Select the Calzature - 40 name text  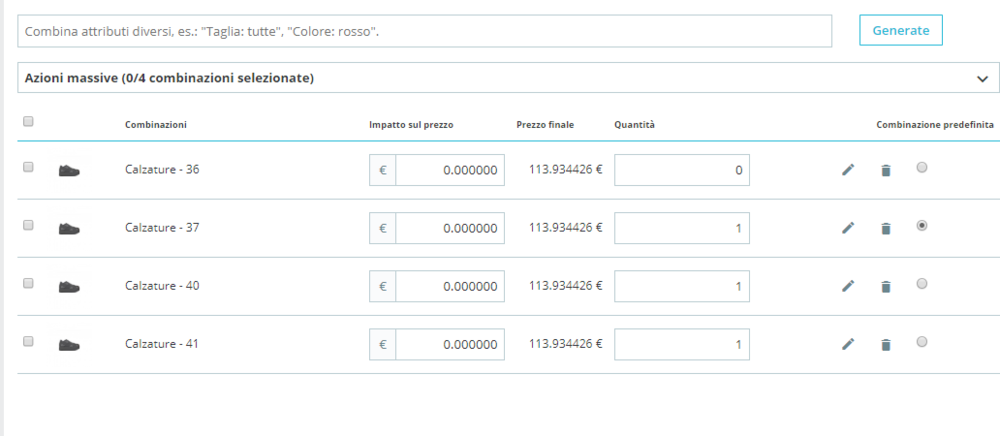[162, 286]
